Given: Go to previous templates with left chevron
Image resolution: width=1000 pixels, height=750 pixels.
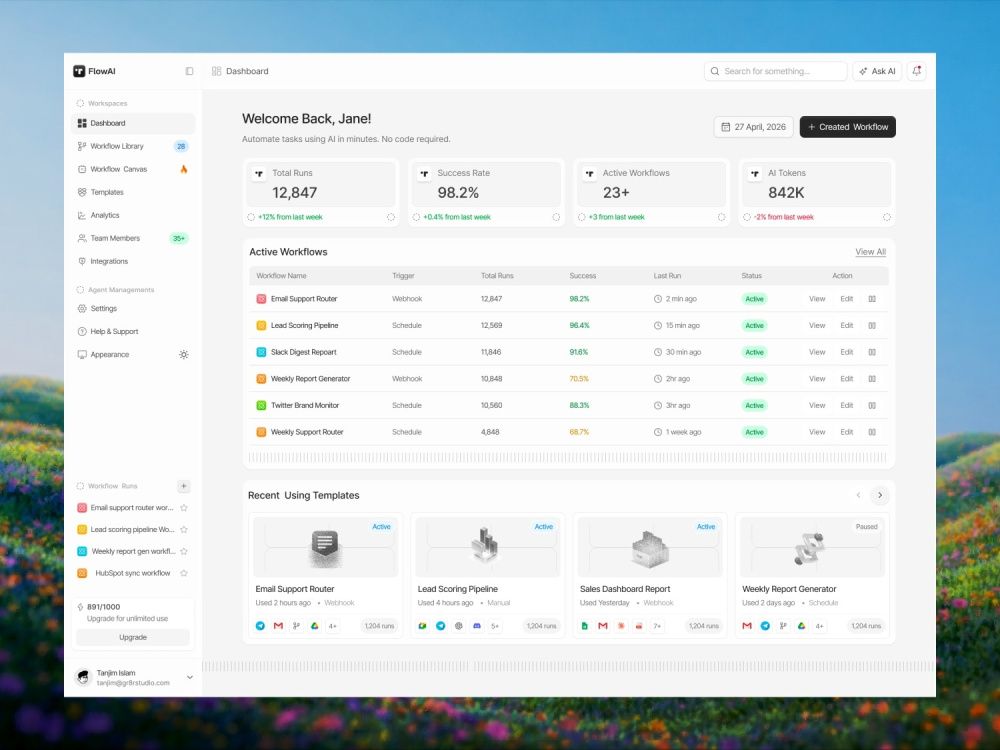Looking at the screenshot, I should tap(858, 495).
